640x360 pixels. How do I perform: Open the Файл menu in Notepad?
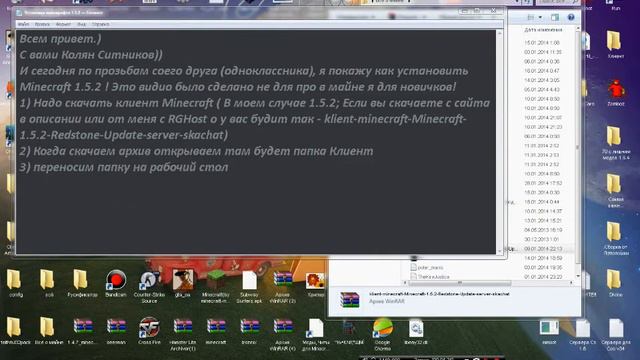23,24
